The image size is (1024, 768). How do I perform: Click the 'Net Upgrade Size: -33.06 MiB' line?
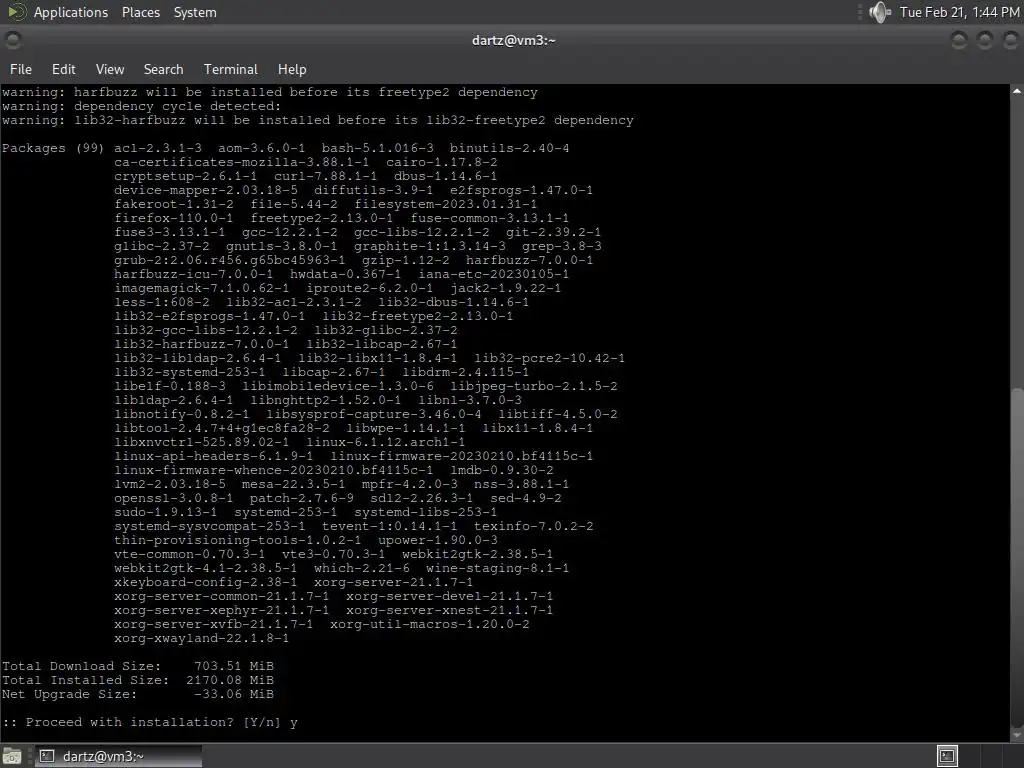coord(138,694)
